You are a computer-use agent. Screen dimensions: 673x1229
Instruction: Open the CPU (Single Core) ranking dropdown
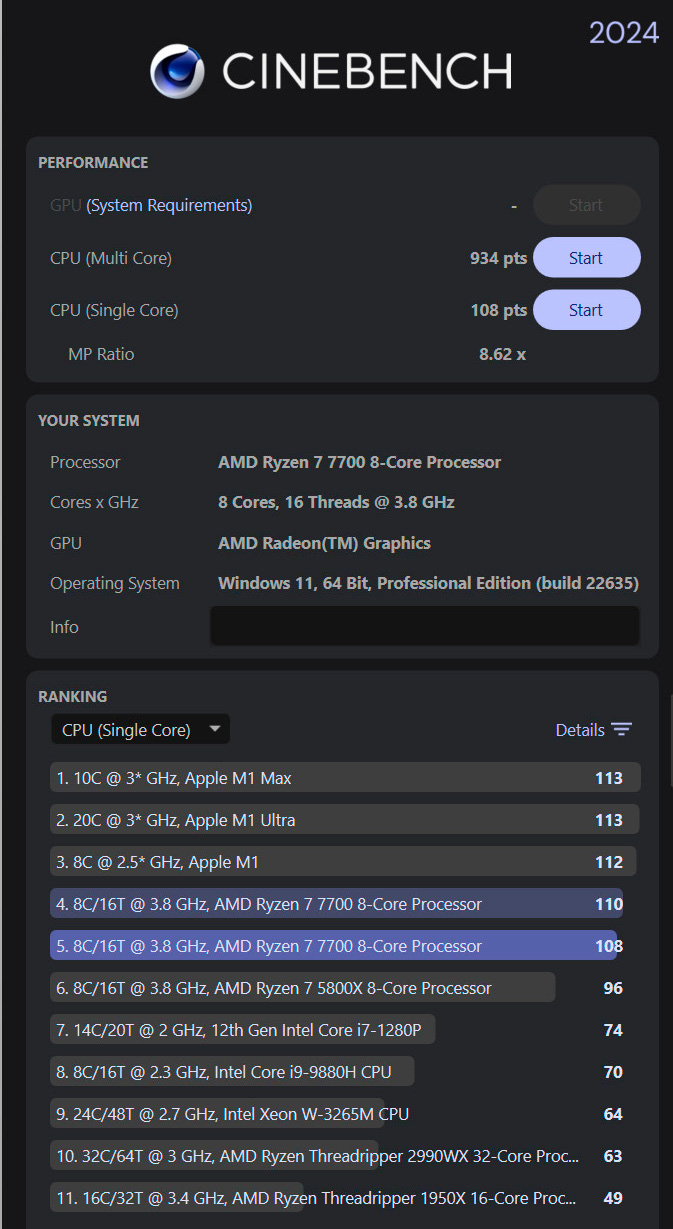point(140,730)
